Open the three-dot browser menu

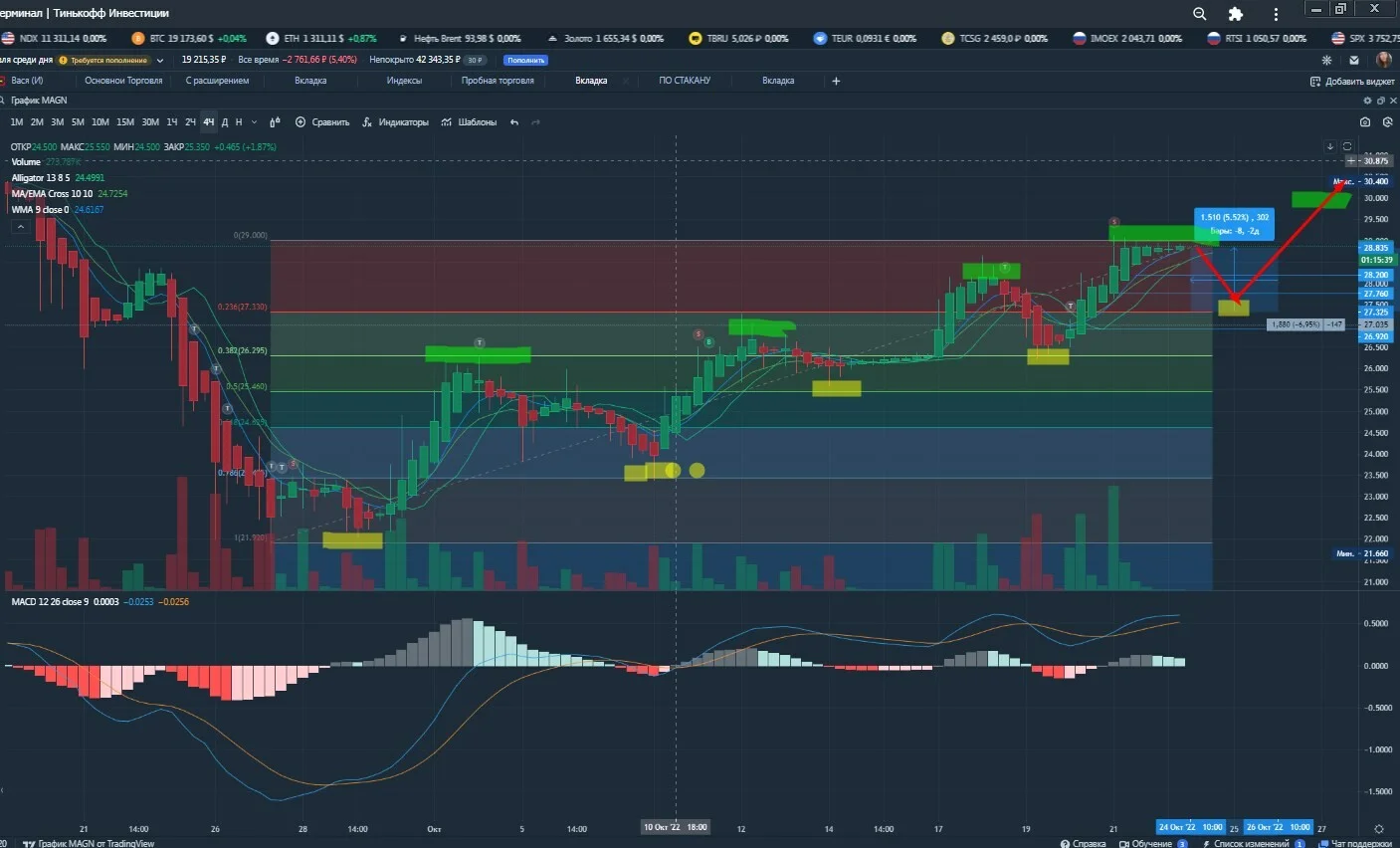1276,14
